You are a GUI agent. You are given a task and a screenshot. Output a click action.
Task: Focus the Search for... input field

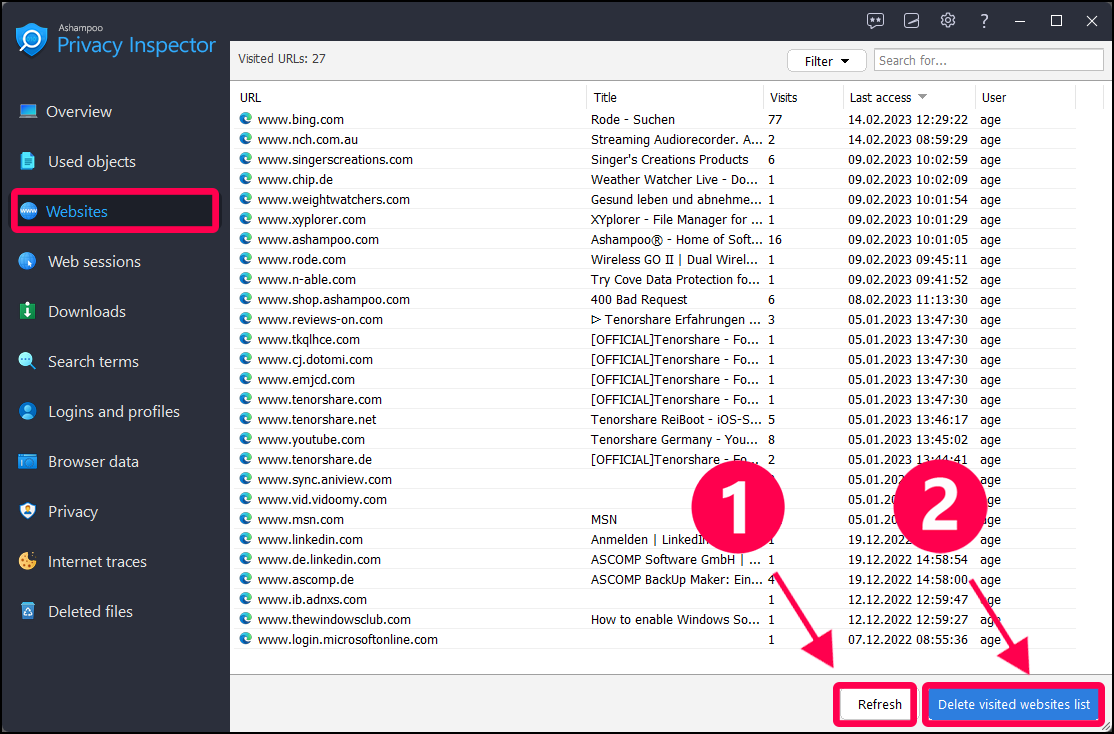pyautogui.click(x=988, y=60)
